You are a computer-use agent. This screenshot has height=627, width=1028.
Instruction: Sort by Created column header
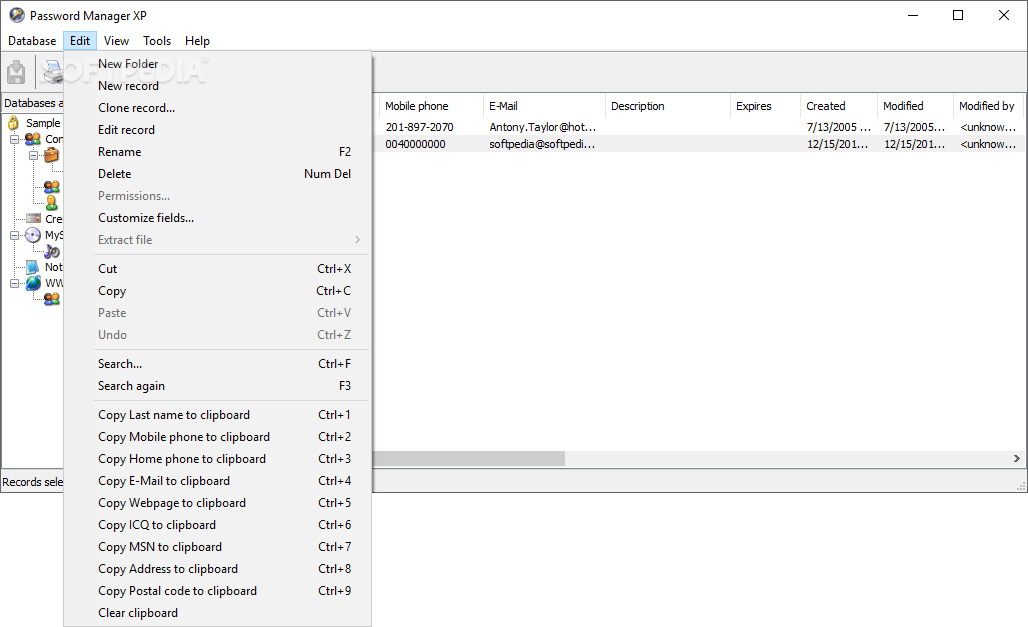[839, 106]
